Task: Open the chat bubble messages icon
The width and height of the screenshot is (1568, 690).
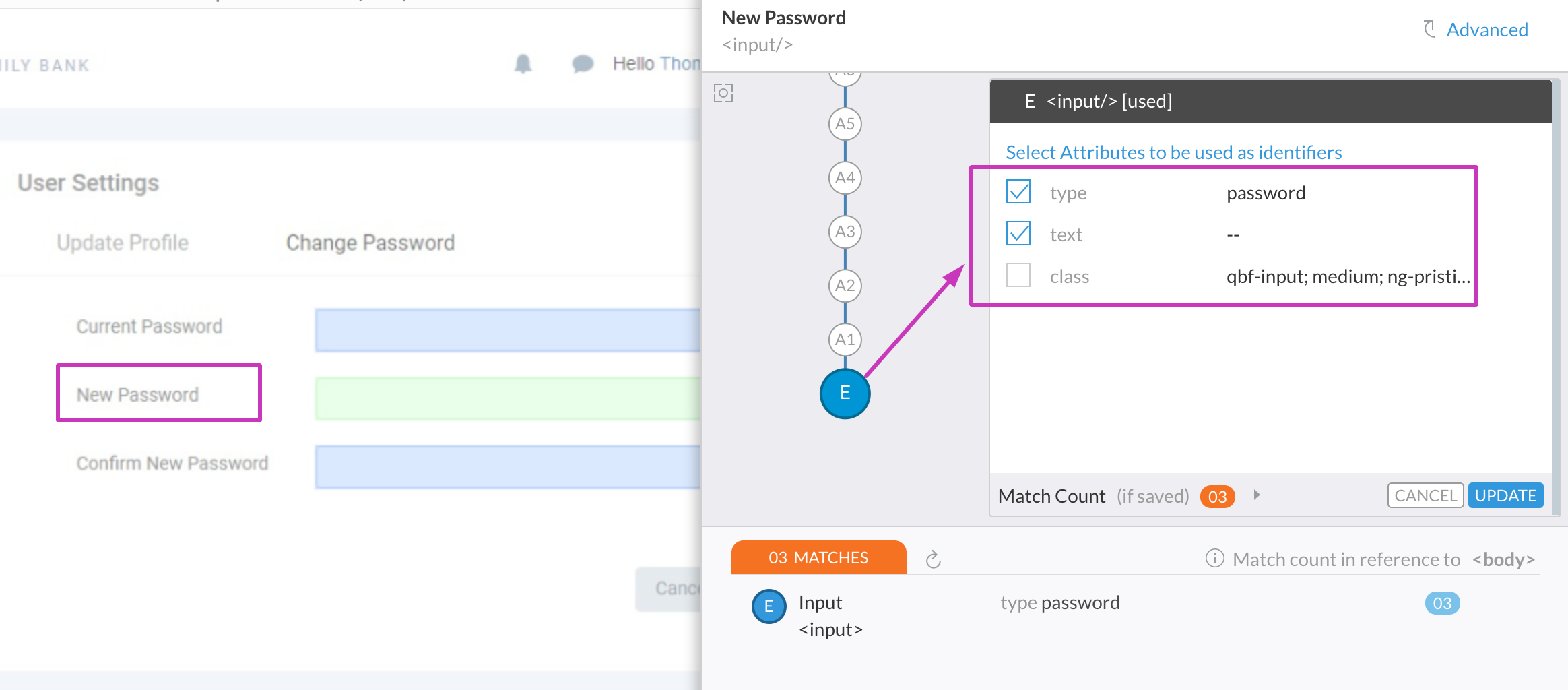Action: pos(583,64)
